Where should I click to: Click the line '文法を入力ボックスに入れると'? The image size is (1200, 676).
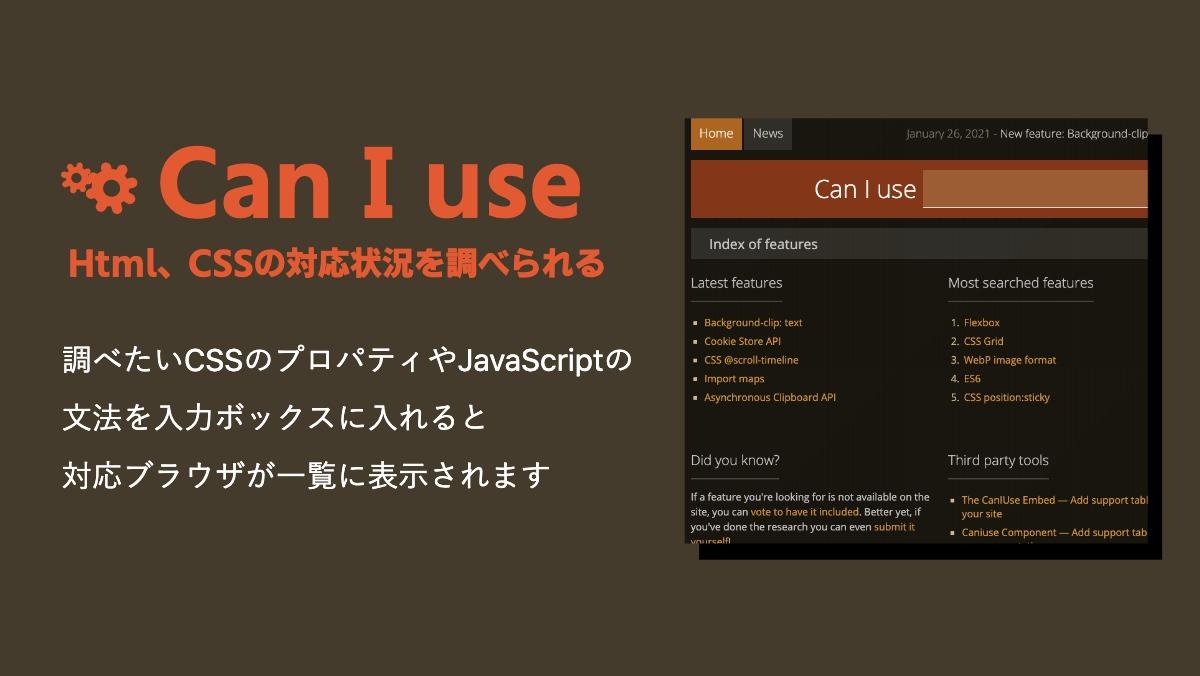click(x=275, y=418)
